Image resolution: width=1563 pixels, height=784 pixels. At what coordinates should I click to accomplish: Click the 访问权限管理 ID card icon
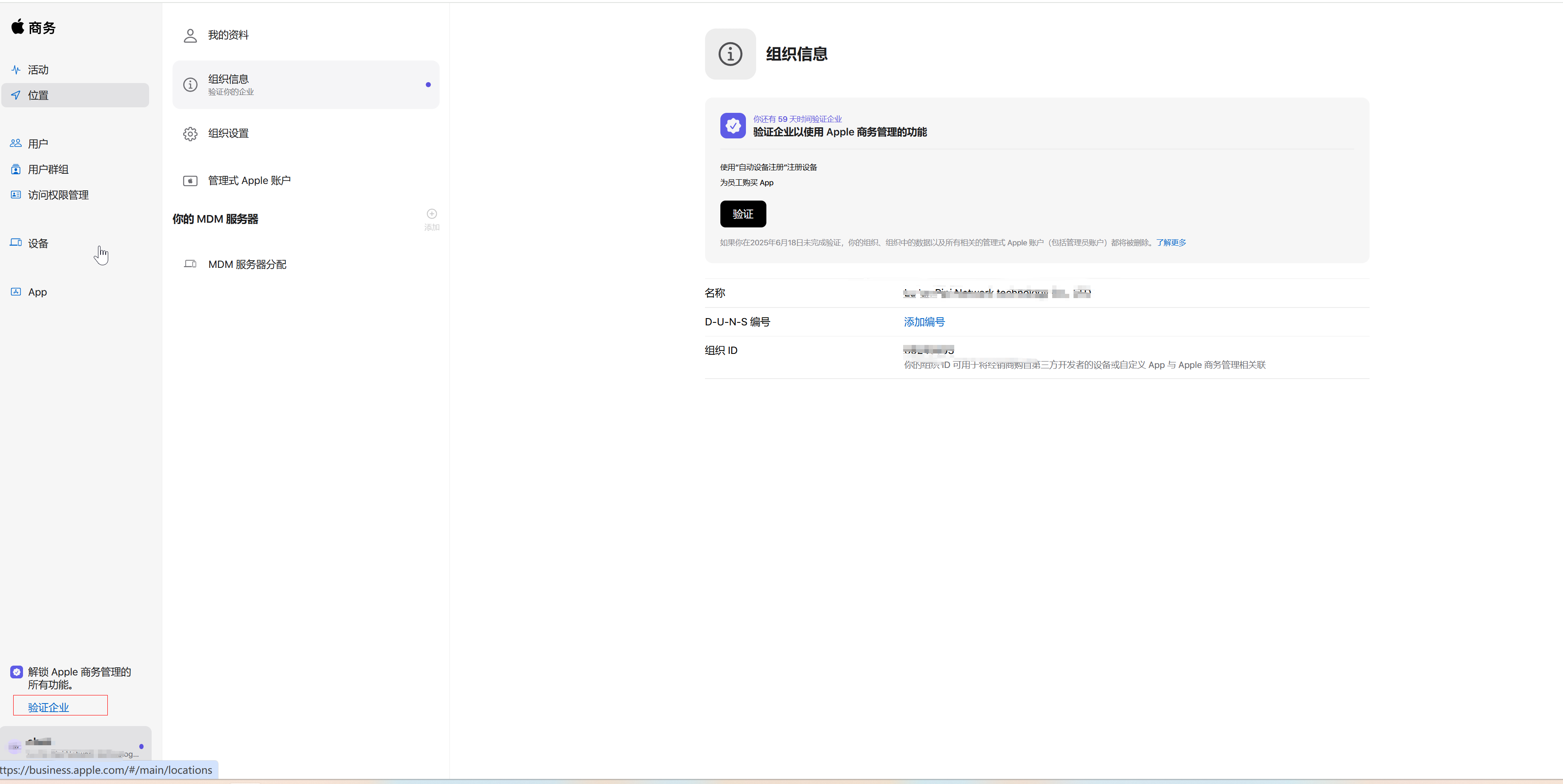click(16, 195)
